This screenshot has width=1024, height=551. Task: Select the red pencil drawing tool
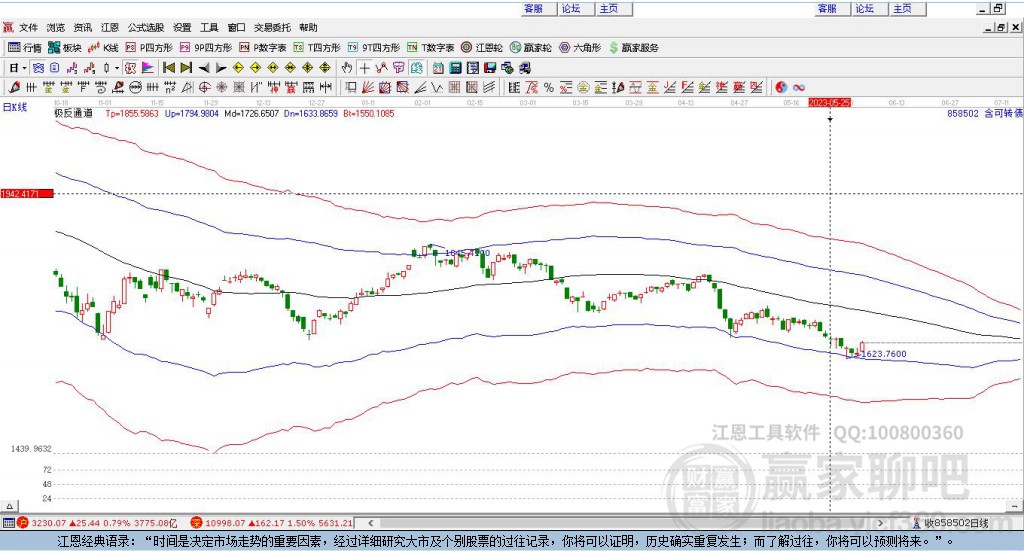[15, 87]
